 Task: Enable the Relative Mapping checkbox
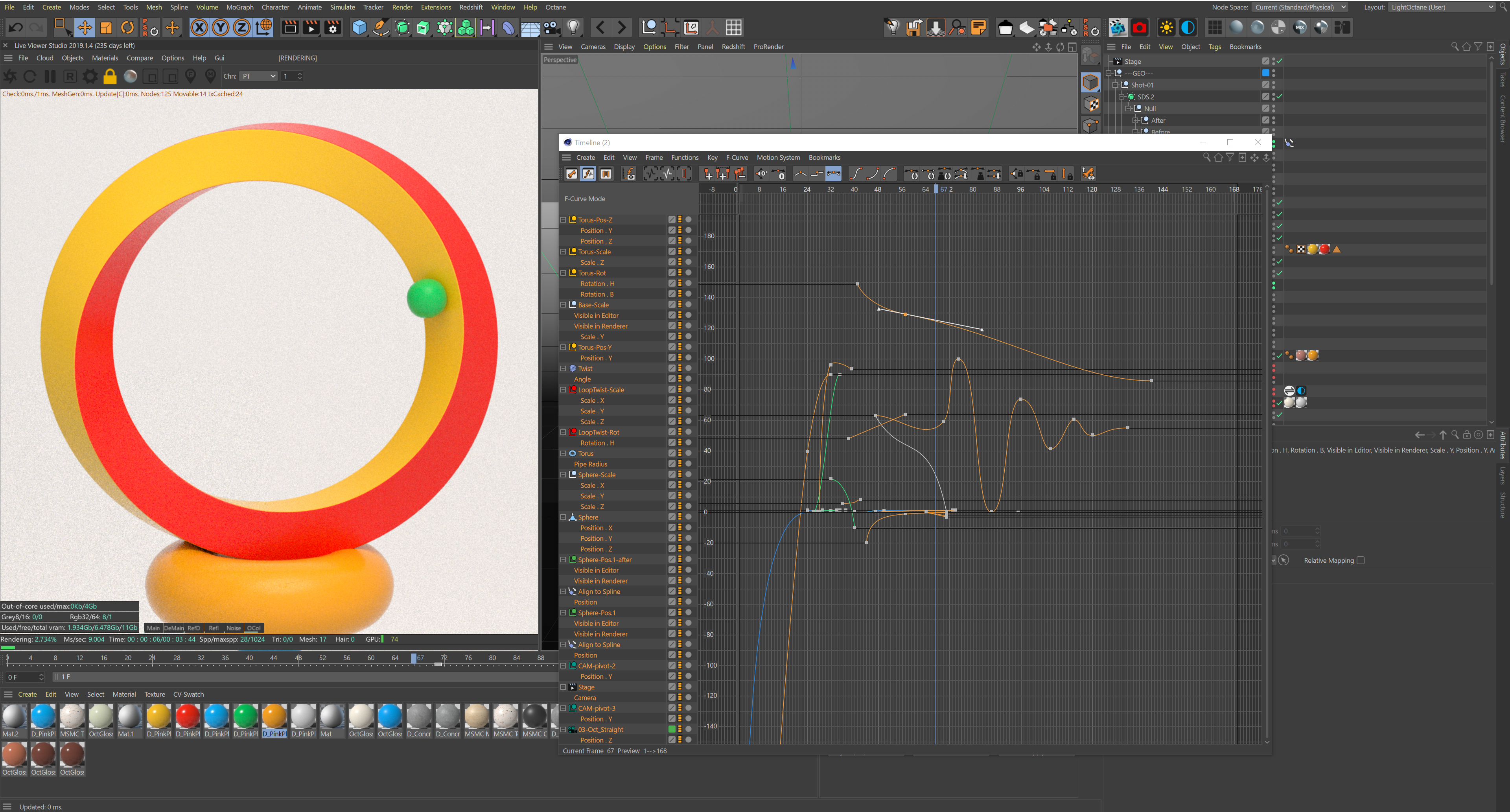(1361, 560)
